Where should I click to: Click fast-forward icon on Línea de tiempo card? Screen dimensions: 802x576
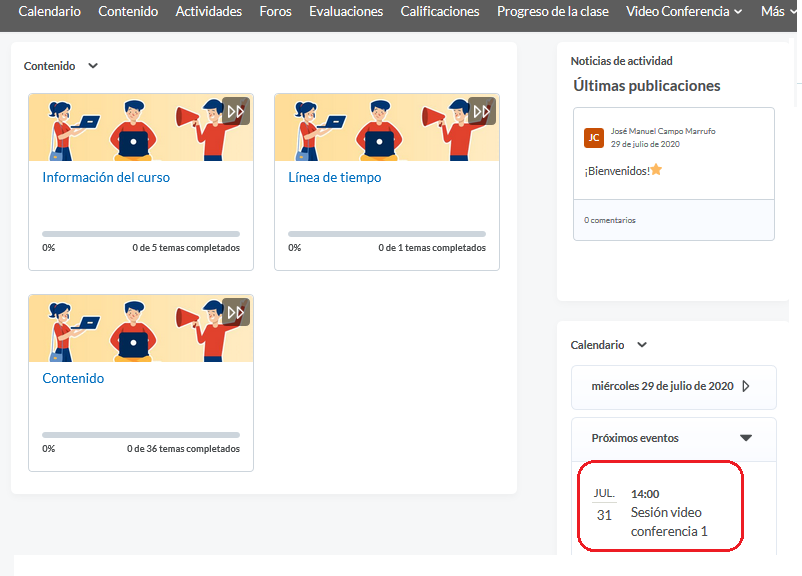(481, 111)
